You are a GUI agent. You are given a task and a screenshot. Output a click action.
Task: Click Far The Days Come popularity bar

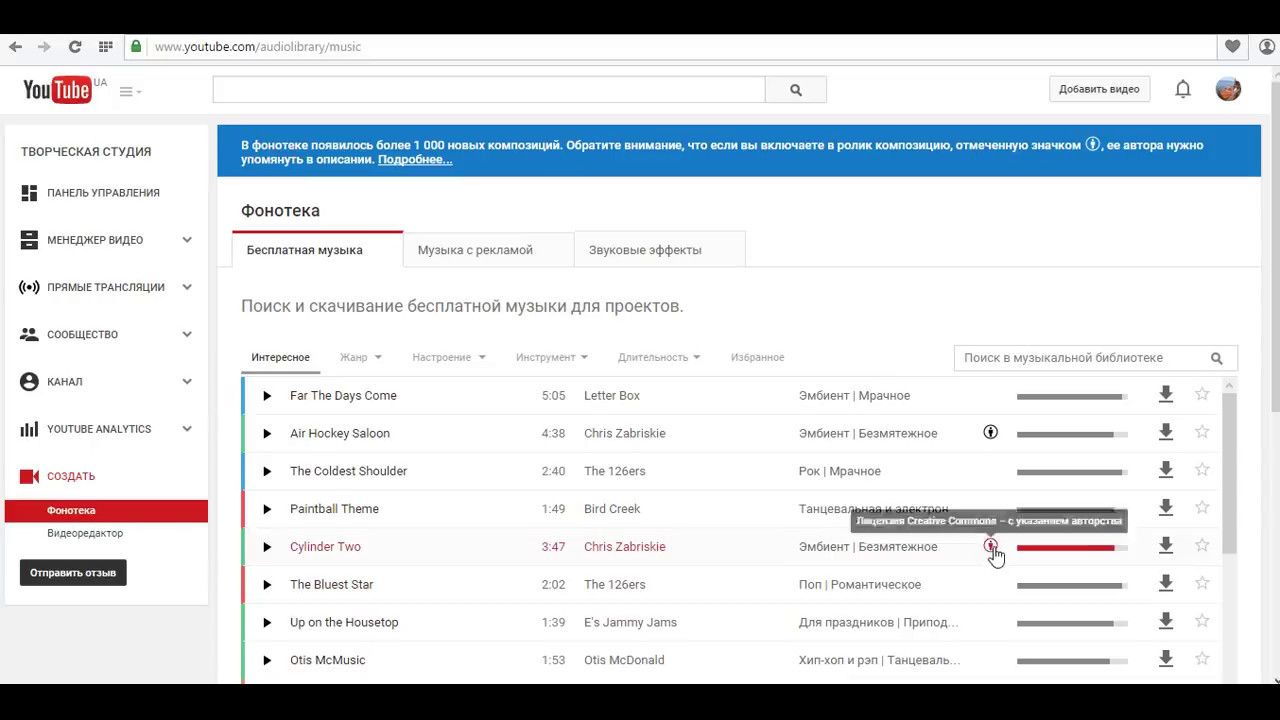[x=1072, y=397]
